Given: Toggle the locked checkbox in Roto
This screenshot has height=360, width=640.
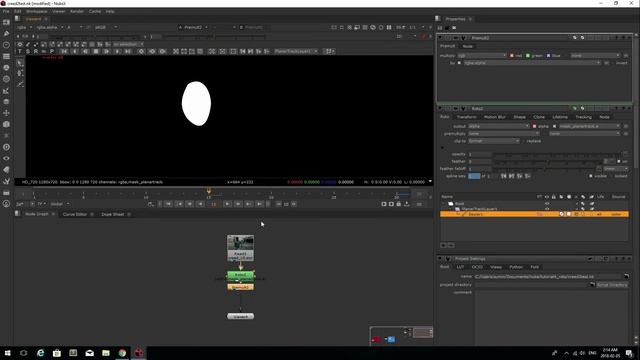Looking at the screenshot, I should [x=611, y=176].
